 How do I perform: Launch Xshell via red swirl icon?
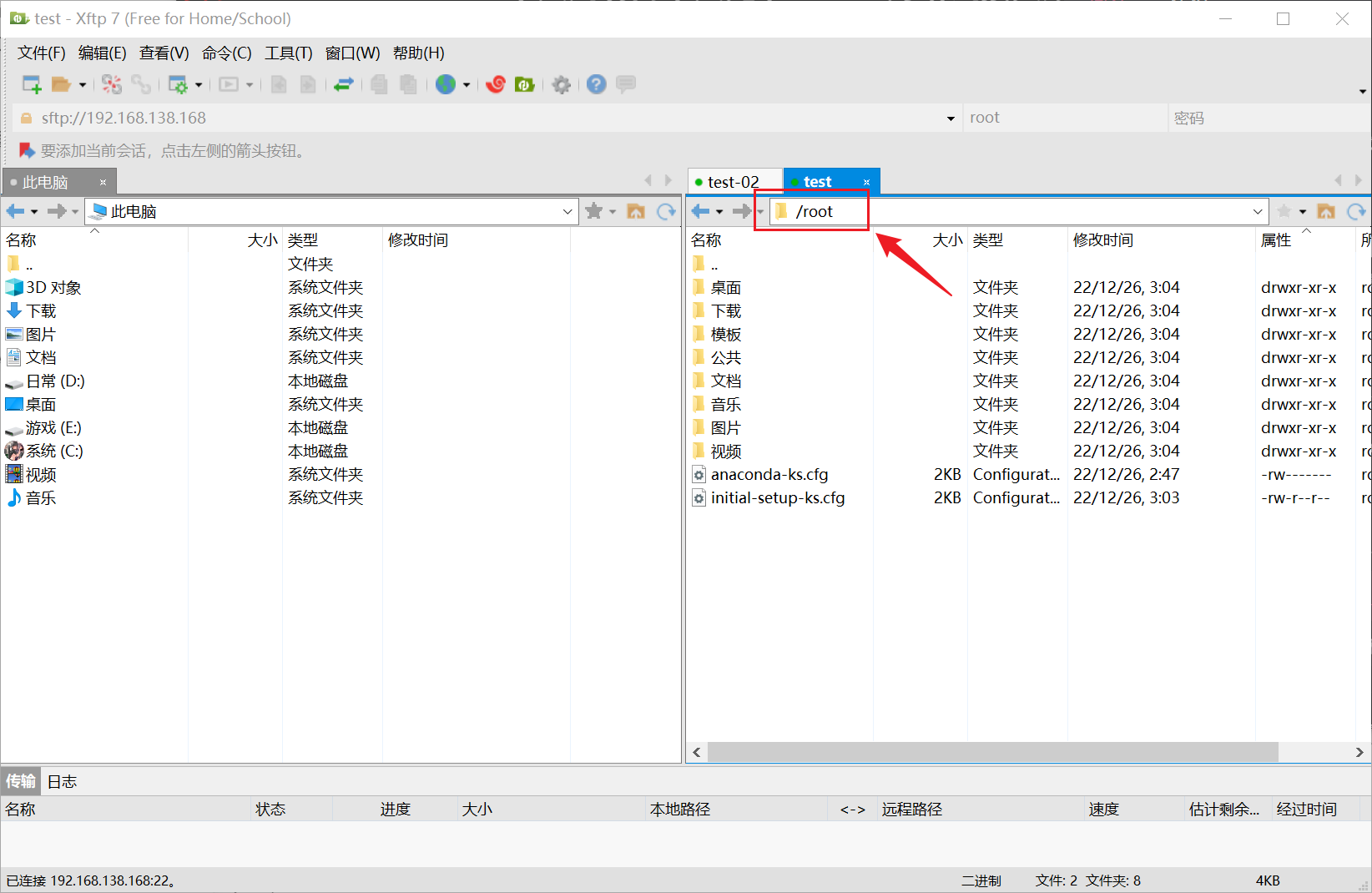pyautogui.click(x=496, y=84)
